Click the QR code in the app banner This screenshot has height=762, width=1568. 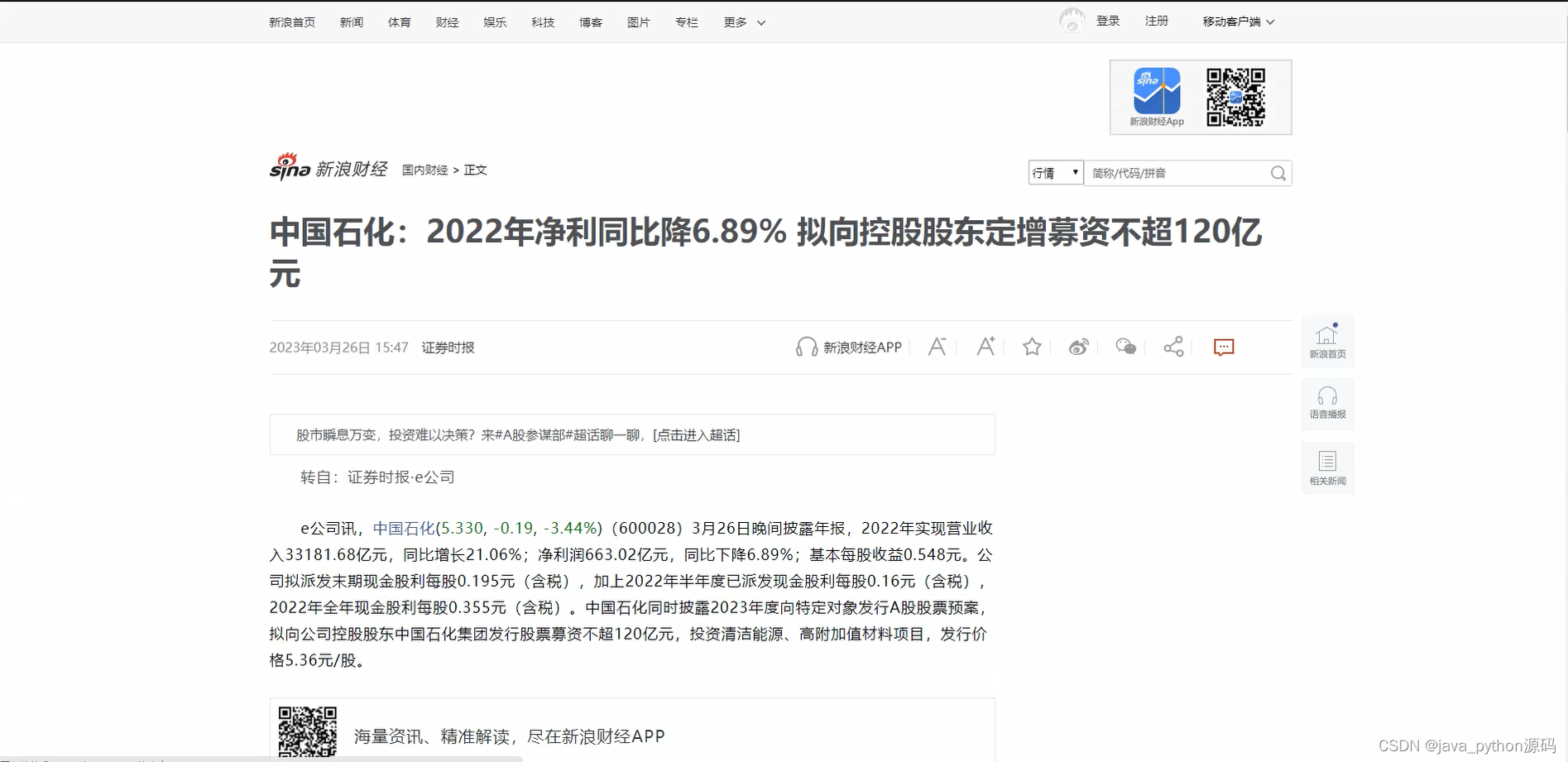click(x=1235, y=97)
